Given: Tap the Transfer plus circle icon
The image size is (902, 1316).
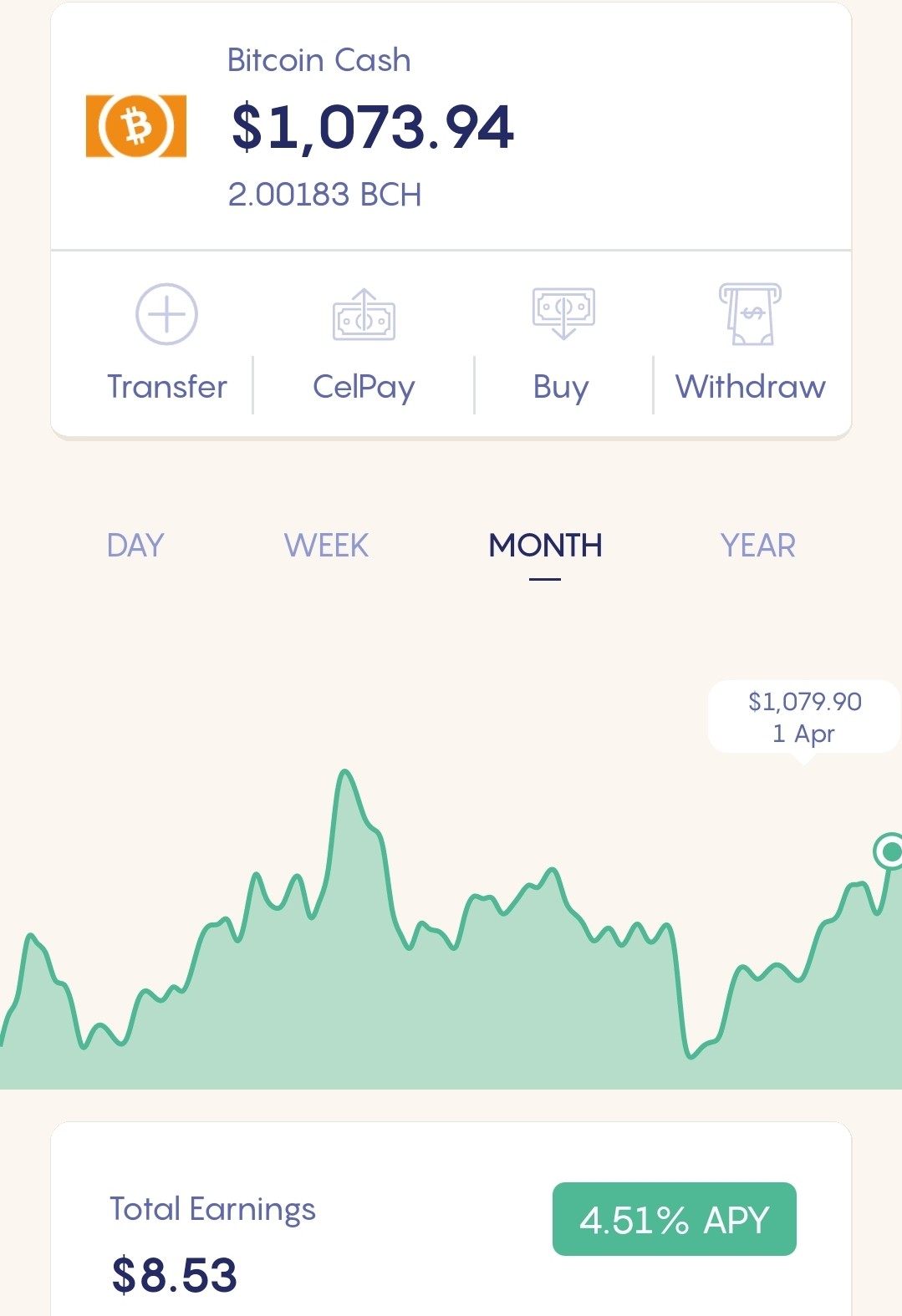Looking at the screenshot, I should coord(166,314).
